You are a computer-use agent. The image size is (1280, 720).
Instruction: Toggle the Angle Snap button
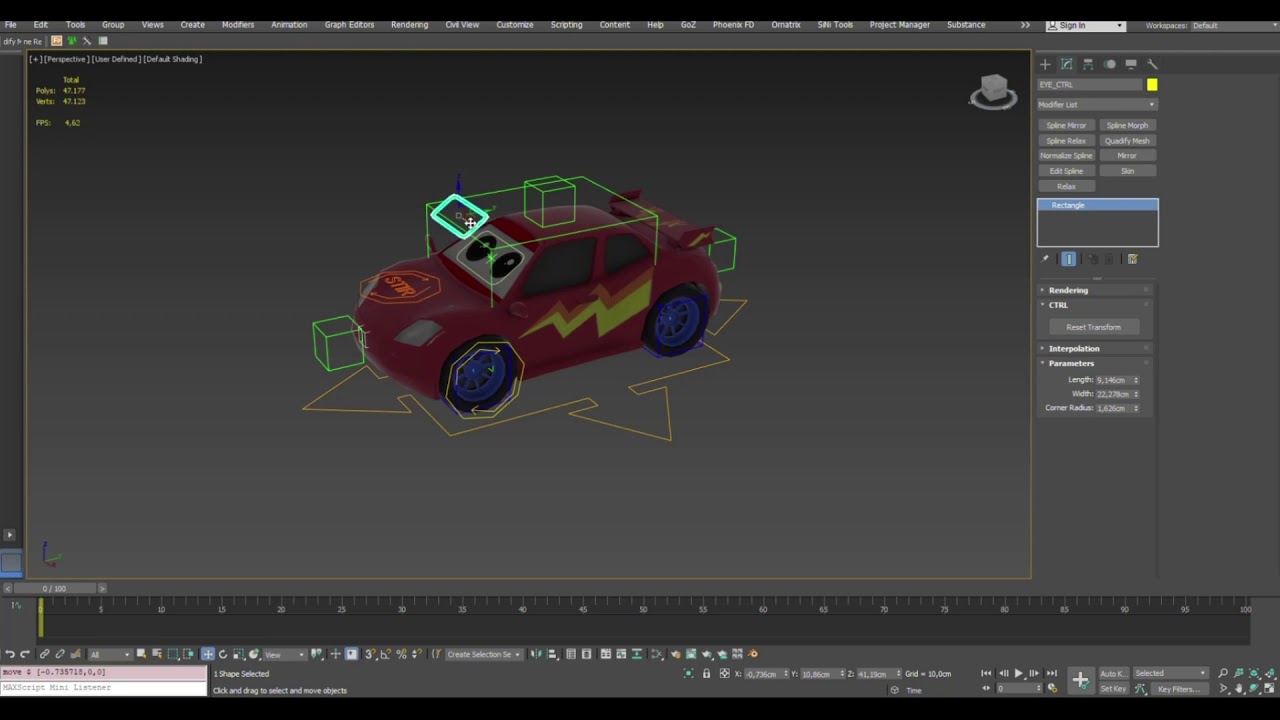click(x=385, y=654)
